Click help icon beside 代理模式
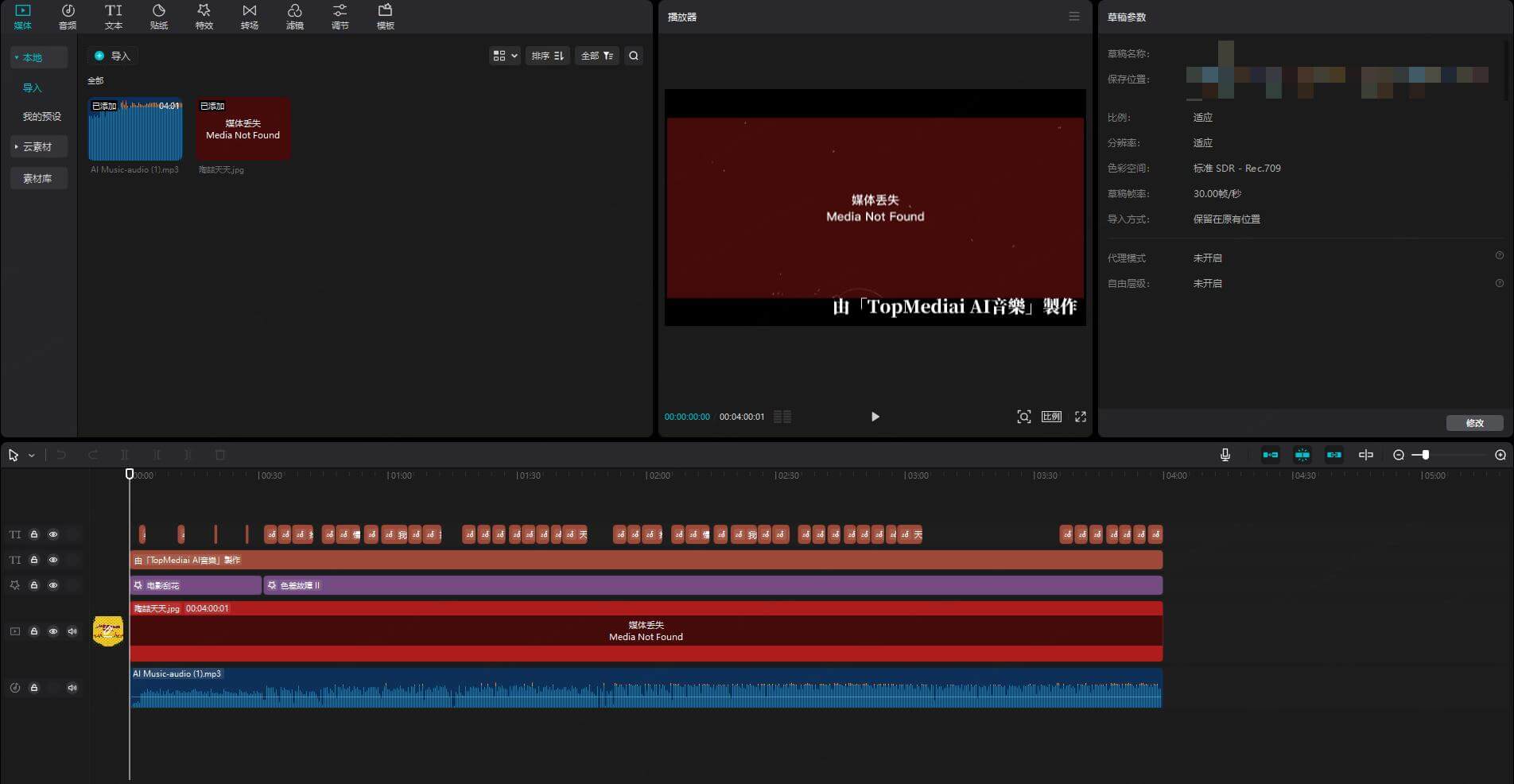 pos(1500,256)
